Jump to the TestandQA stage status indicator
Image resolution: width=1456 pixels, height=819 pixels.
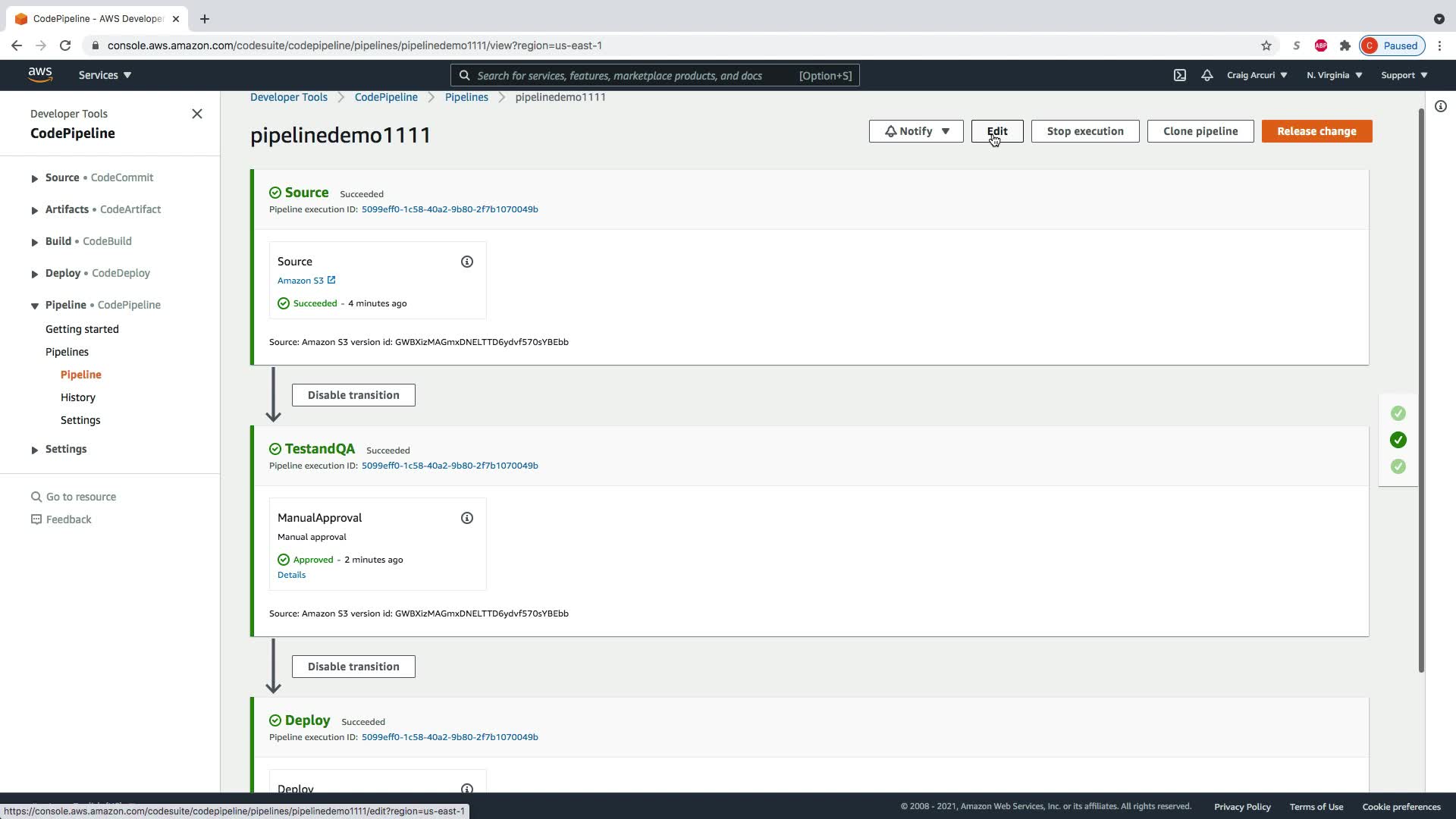click(1398, 440)
